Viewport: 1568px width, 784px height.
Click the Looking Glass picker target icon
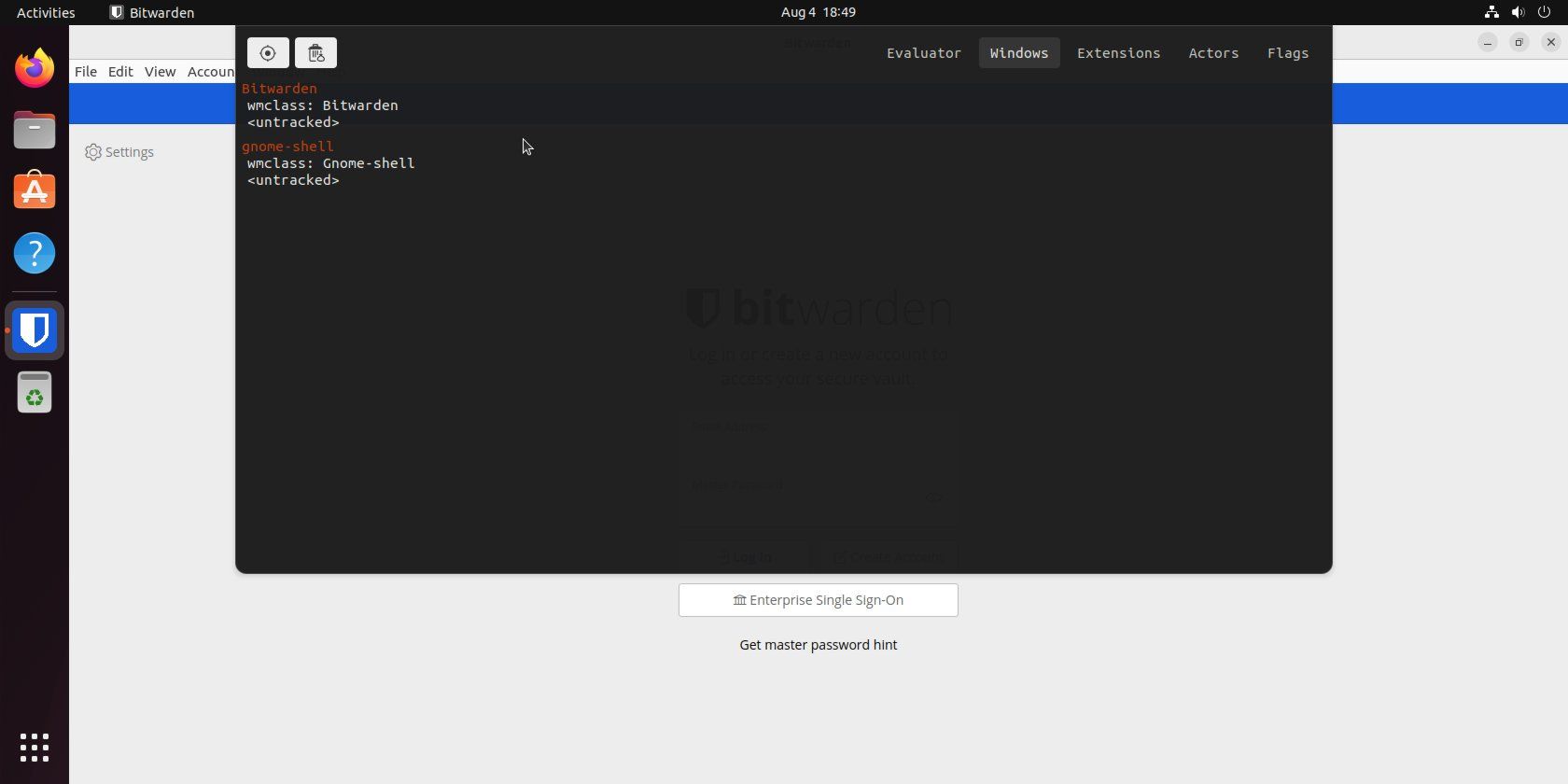pyautogui.click(x=268, y=53)
